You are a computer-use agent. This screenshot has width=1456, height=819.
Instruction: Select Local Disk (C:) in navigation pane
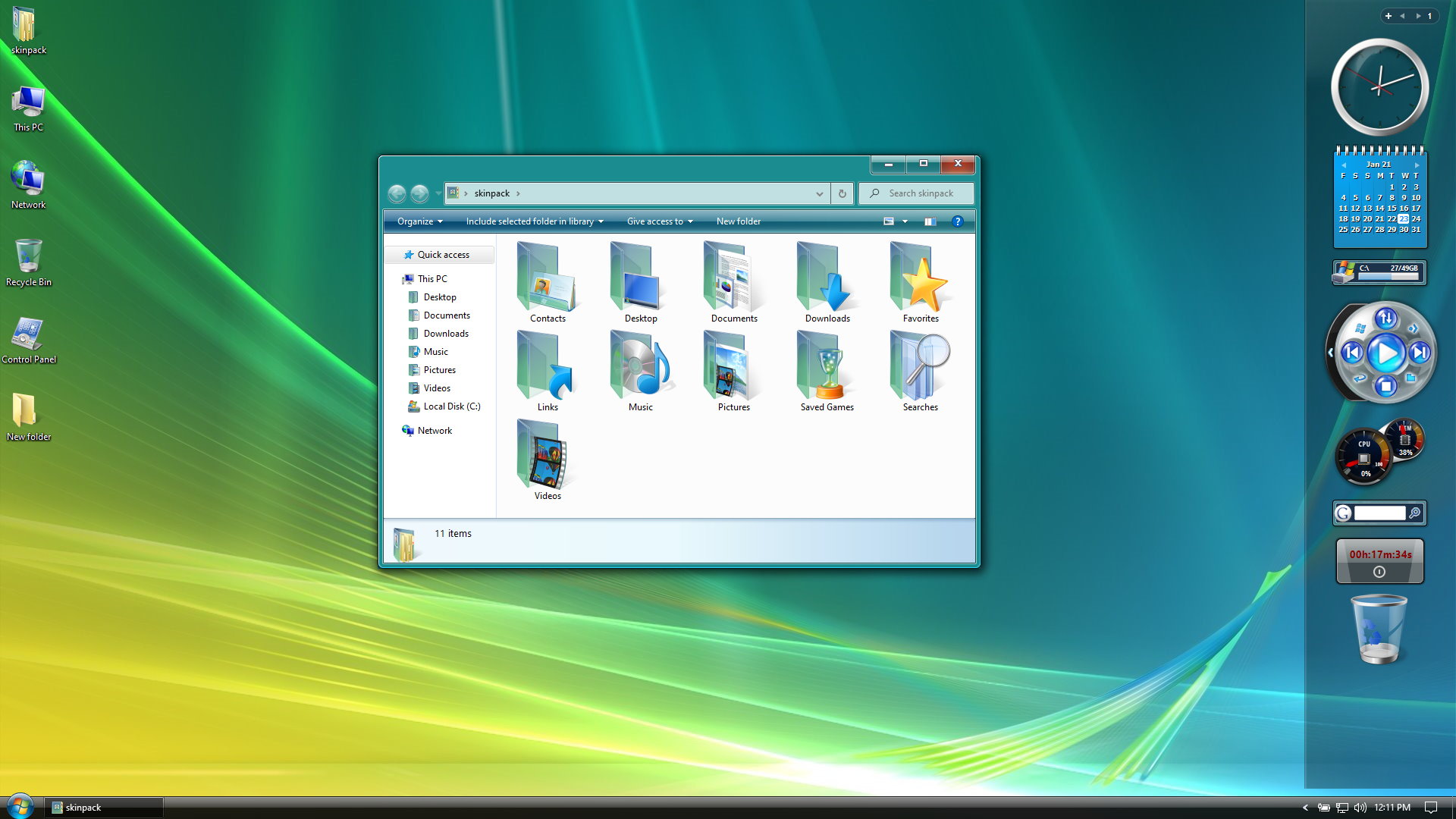pyautogui.click(x=451, y=406)
